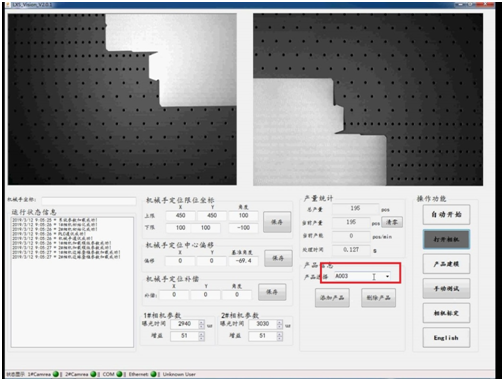This screenshot has width=504, height=381.
Task: Click the 2#Camera green status light
Action: point(93,374)
